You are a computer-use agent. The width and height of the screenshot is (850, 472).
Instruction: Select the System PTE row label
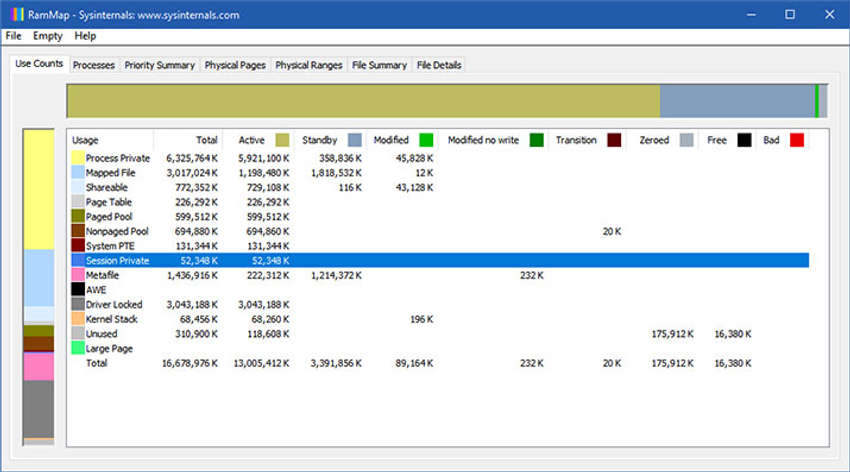(x=110, y=246)
